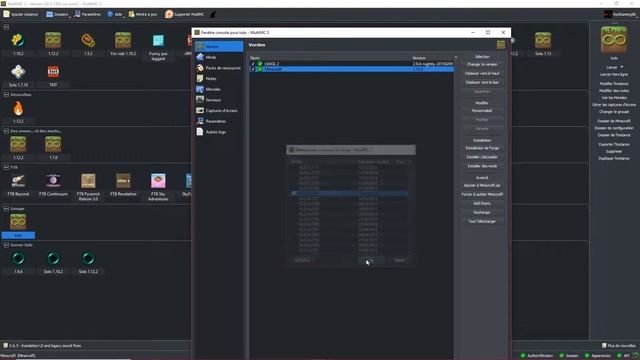Select the 1.5.2 instance icon
The width and height of the screenshot is (640, 360).
(x=88, y=40)
